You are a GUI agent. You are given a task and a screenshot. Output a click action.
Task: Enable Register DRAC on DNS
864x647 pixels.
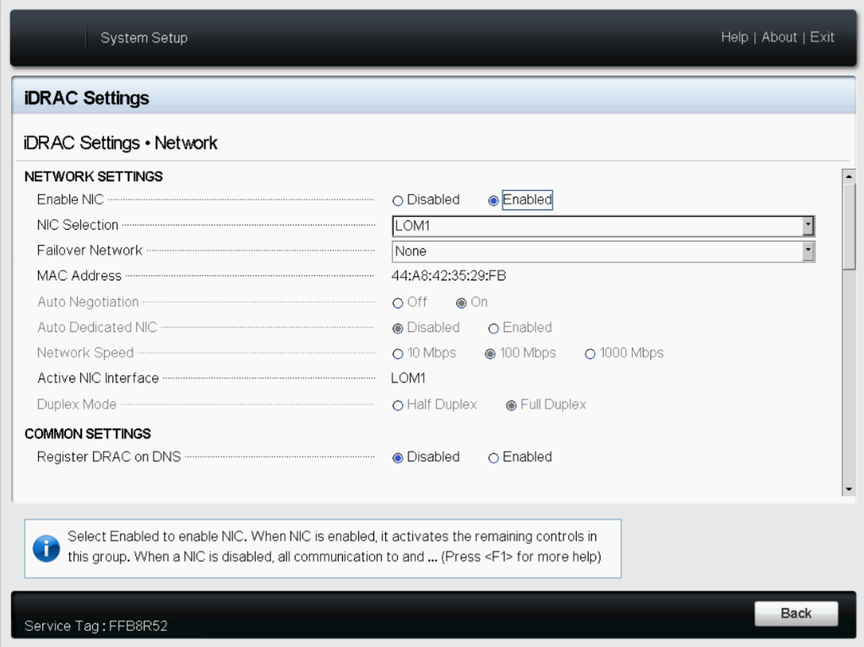(494, 458)
